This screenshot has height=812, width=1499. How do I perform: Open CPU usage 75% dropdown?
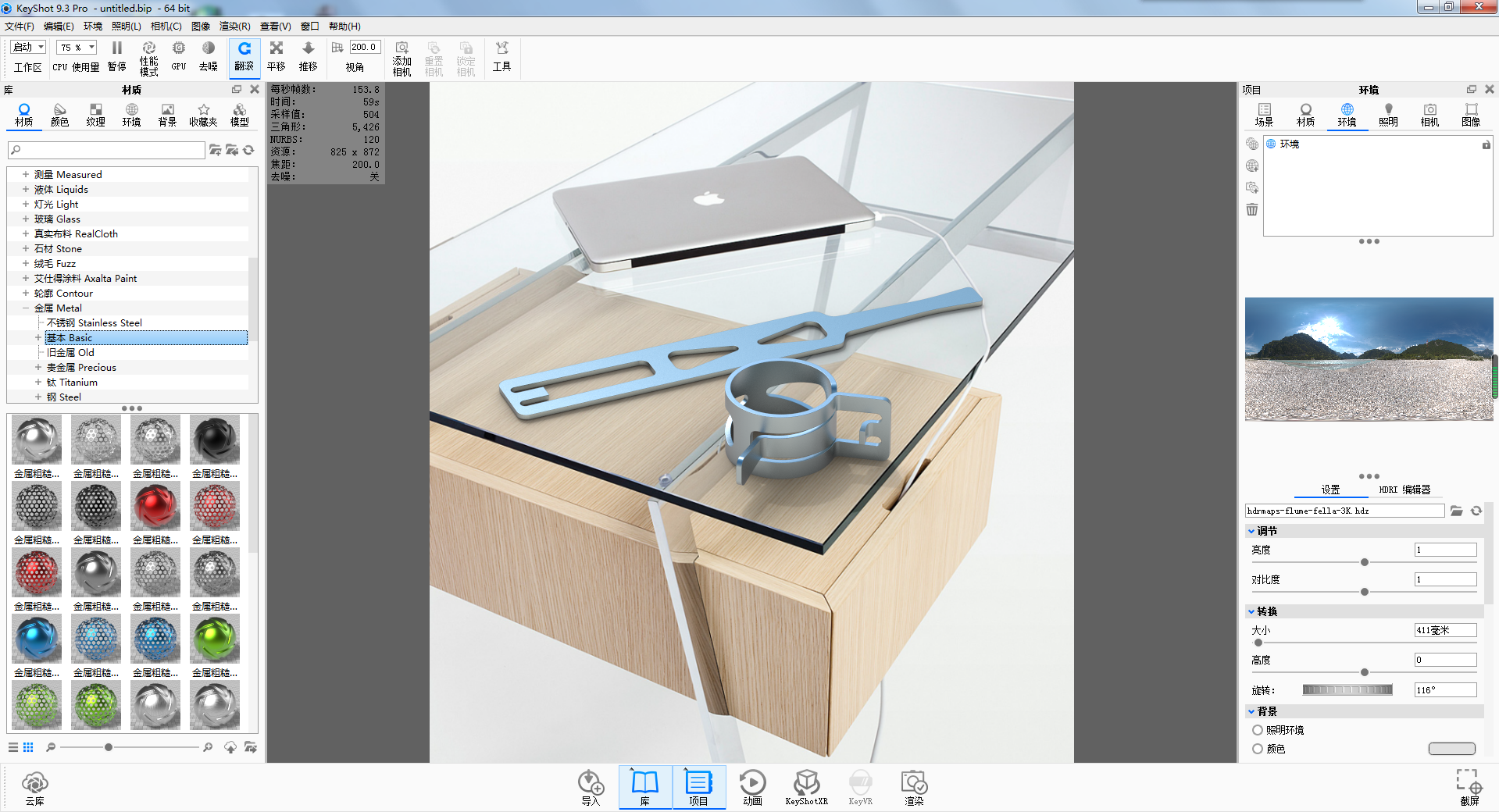77,48
